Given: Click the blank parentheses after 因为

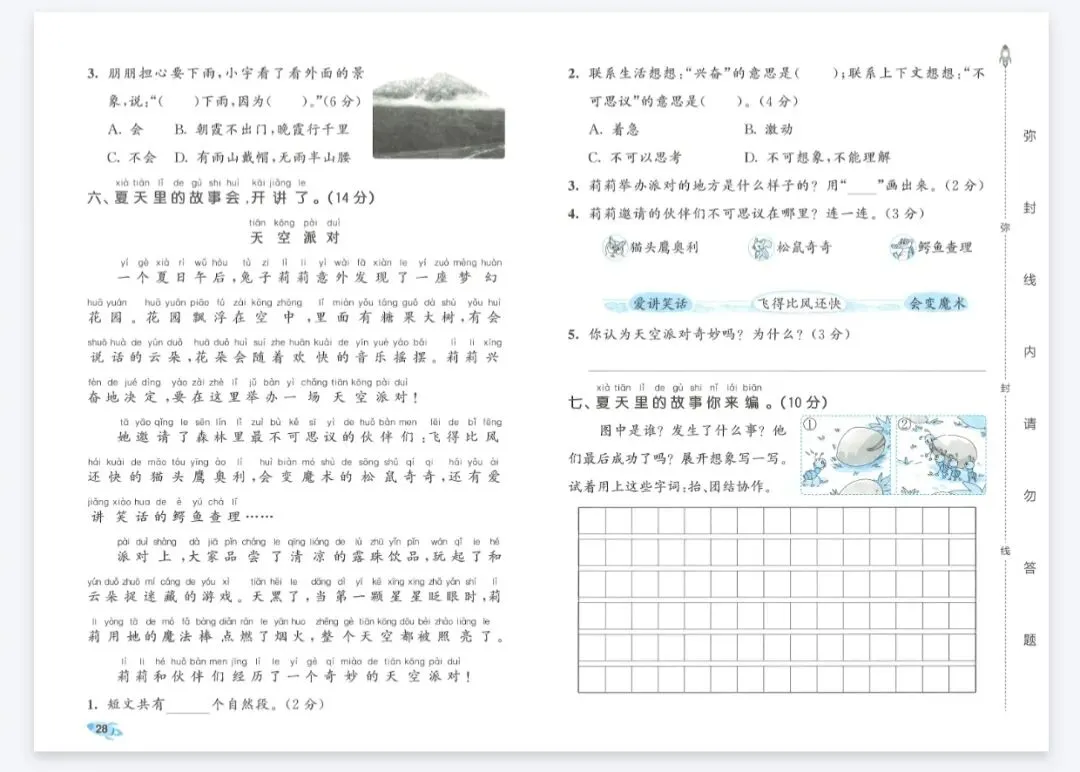Looking at the screenshot, I should click(x=287, y=101).
